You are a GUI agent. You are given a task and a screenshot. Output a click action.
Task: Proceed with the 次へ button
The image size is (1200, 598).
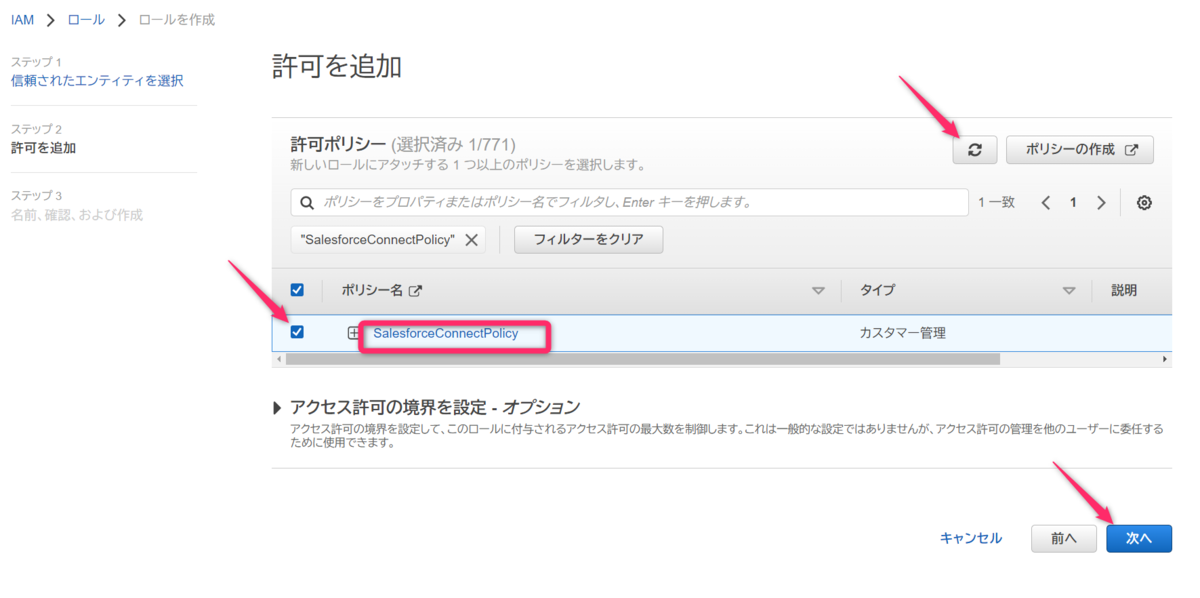[1139, 538]
